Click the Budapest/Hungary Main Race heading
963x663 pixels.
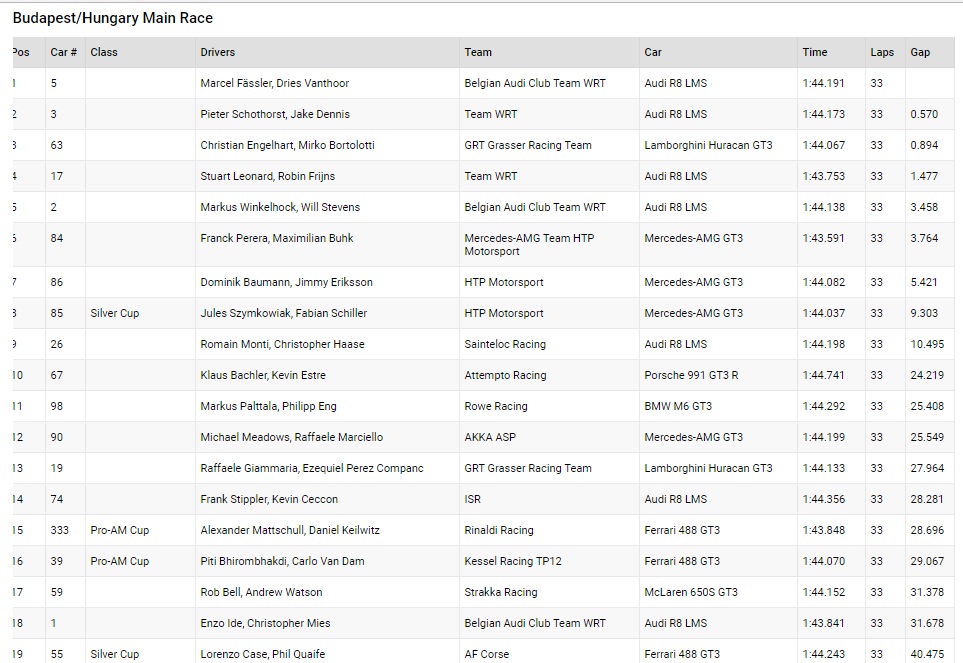tap(112, 18)
